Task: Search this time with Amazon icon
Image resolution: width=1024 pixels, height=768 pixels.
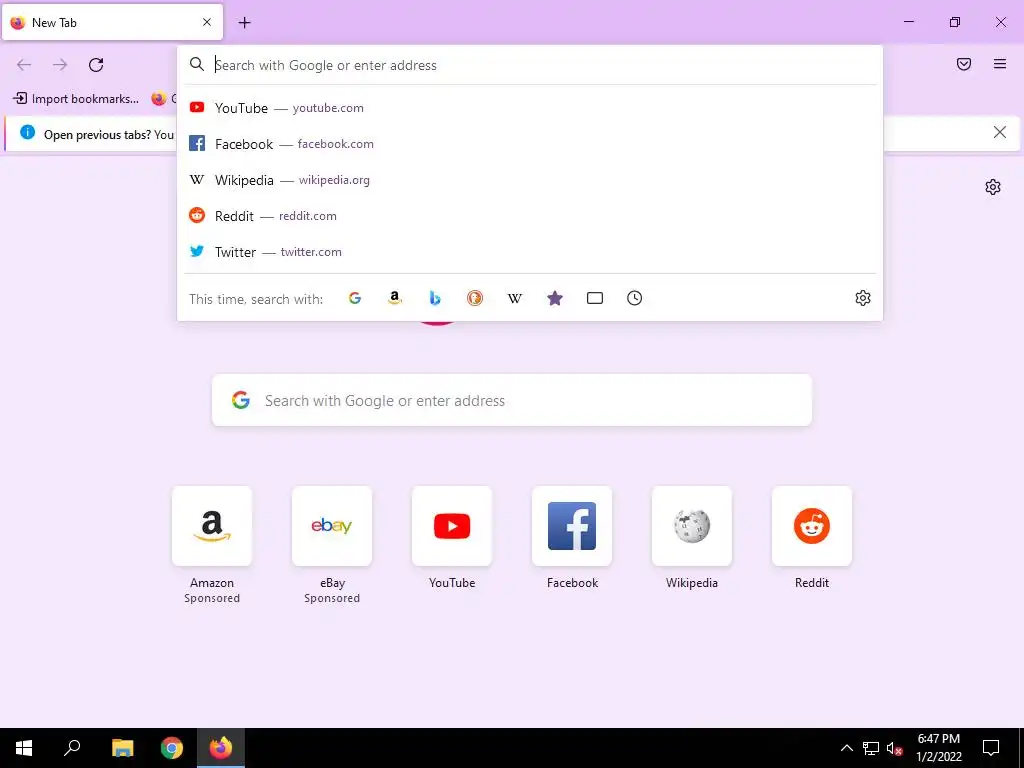Action: pos(394,298)
